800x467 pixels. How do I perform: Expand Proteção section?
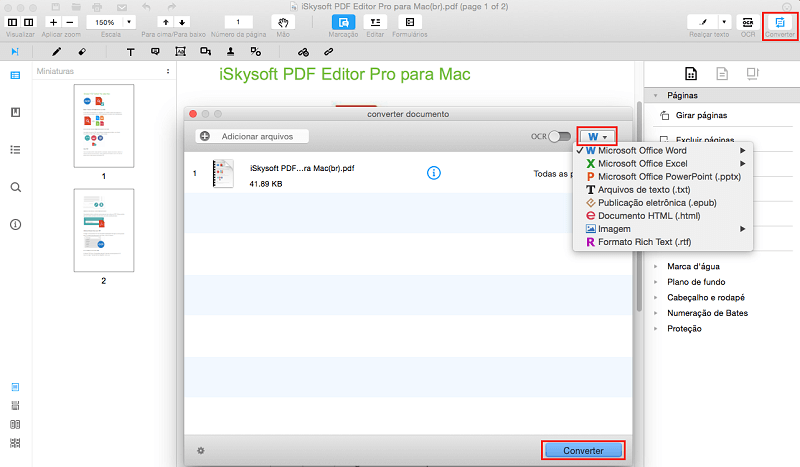pos(656,329)
